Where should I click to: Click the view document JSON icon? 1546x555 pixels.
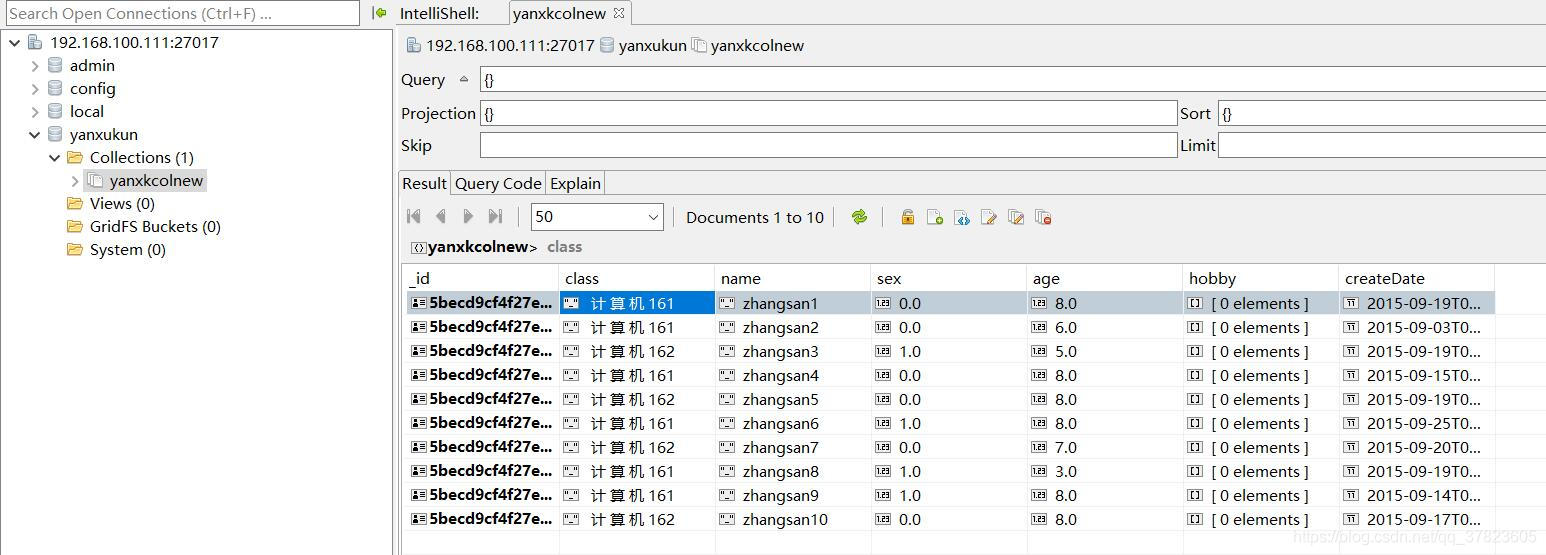coord(962,217)
